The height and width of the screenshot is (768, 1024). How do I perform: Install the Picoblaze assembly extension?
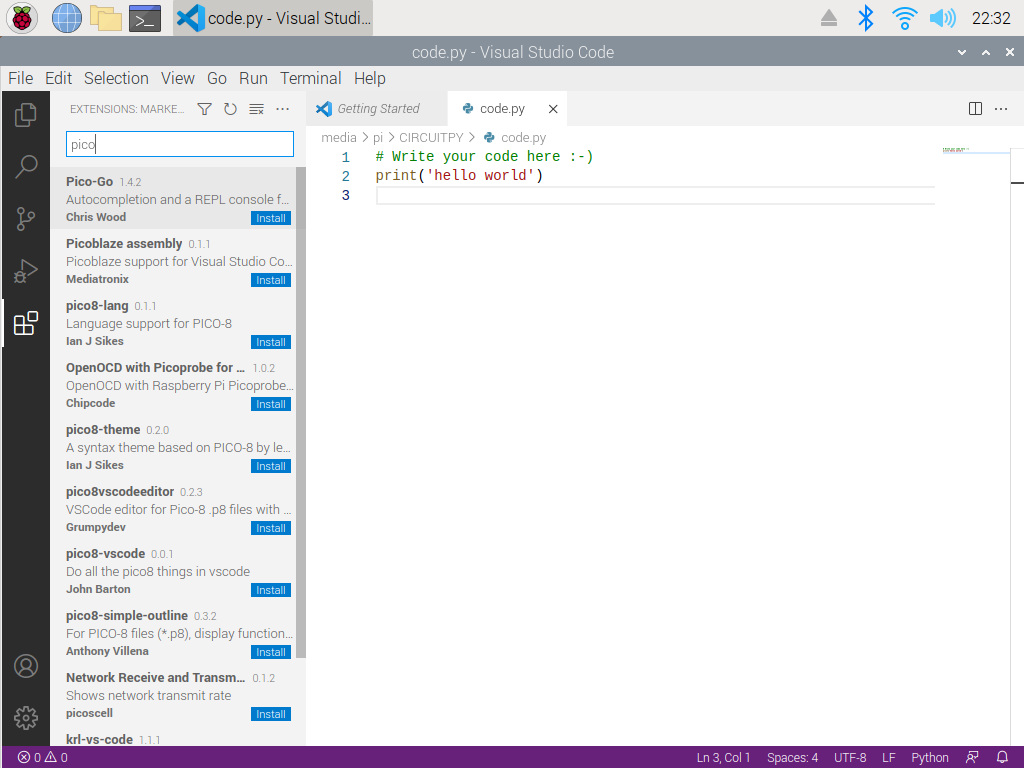coord(271,280)
